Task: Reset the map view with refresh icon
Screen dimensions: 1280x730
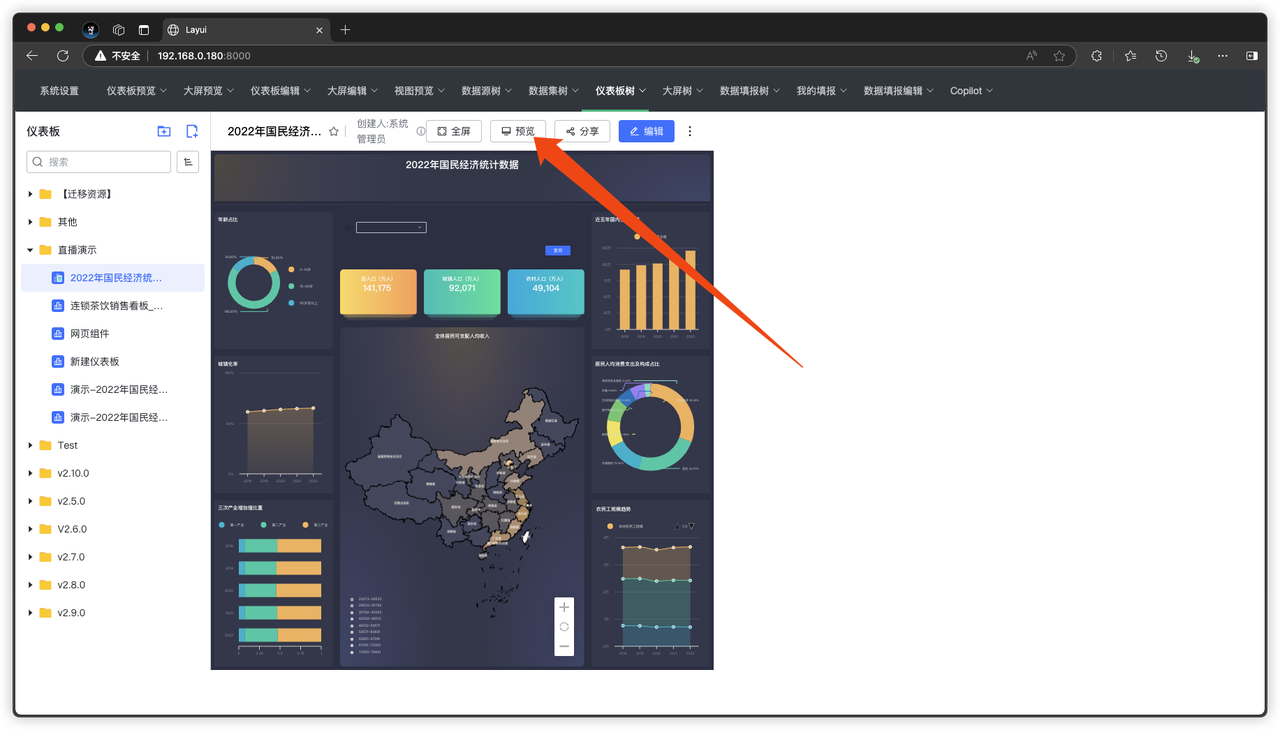Action: point(564,627)
